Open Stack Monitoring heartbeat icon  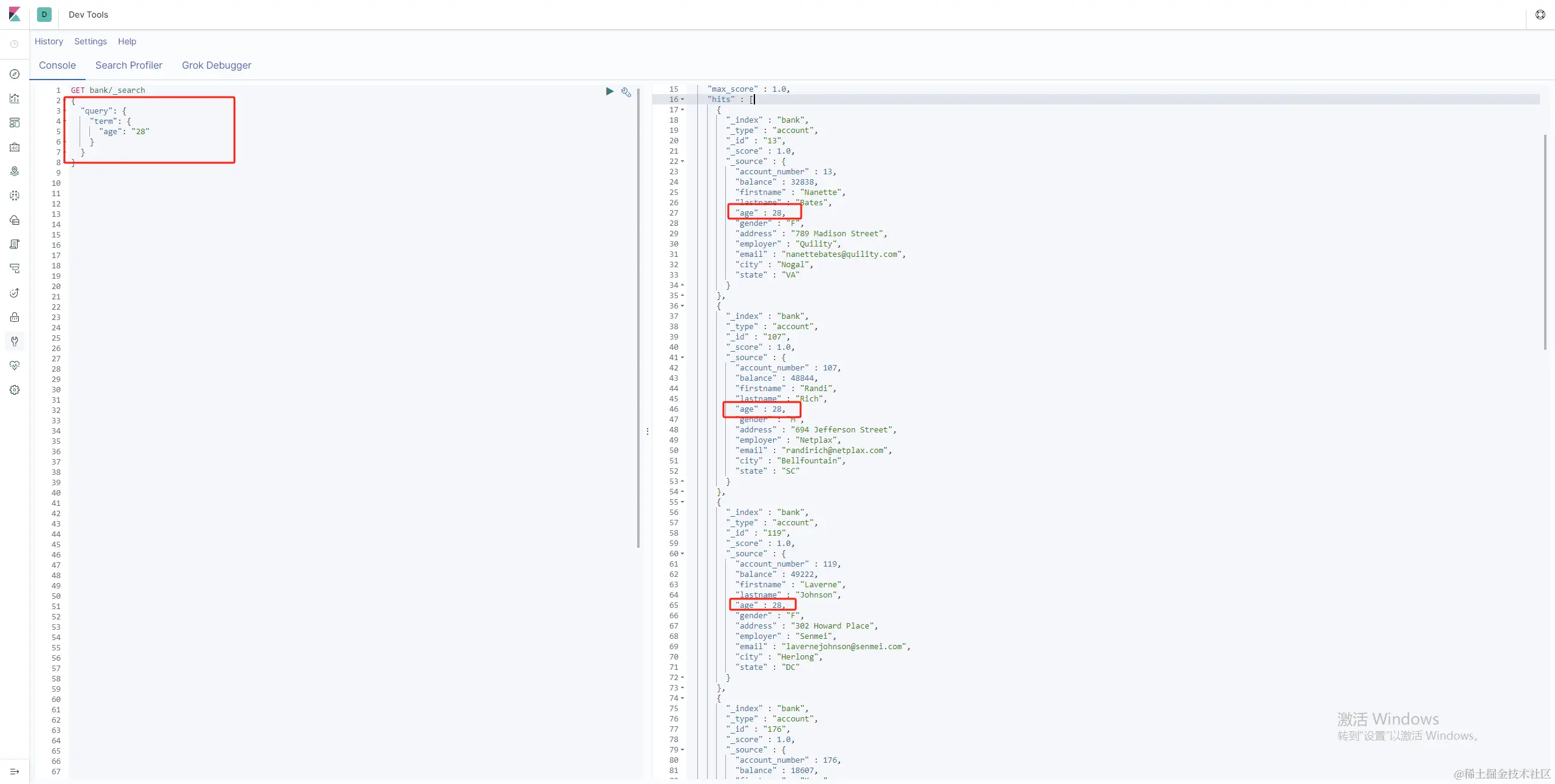[x=15, y=366]
